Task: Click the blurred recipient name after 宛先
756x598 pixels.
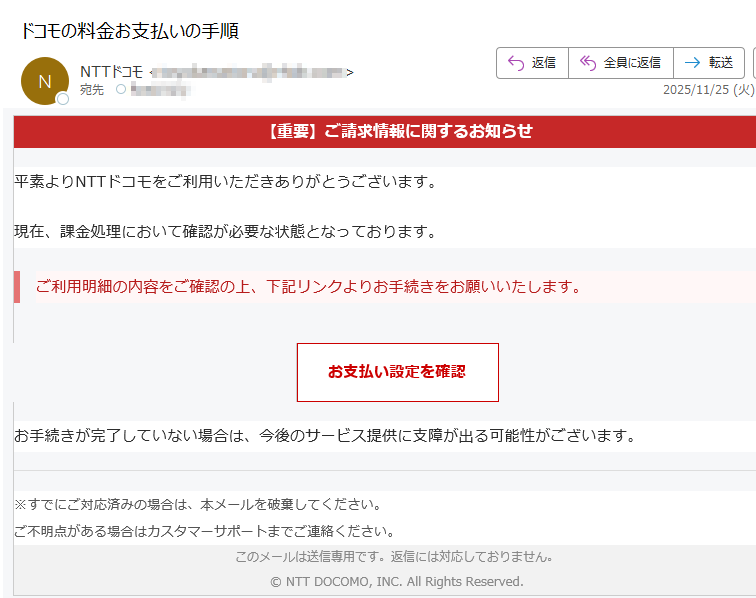Action: pos(160,90)
